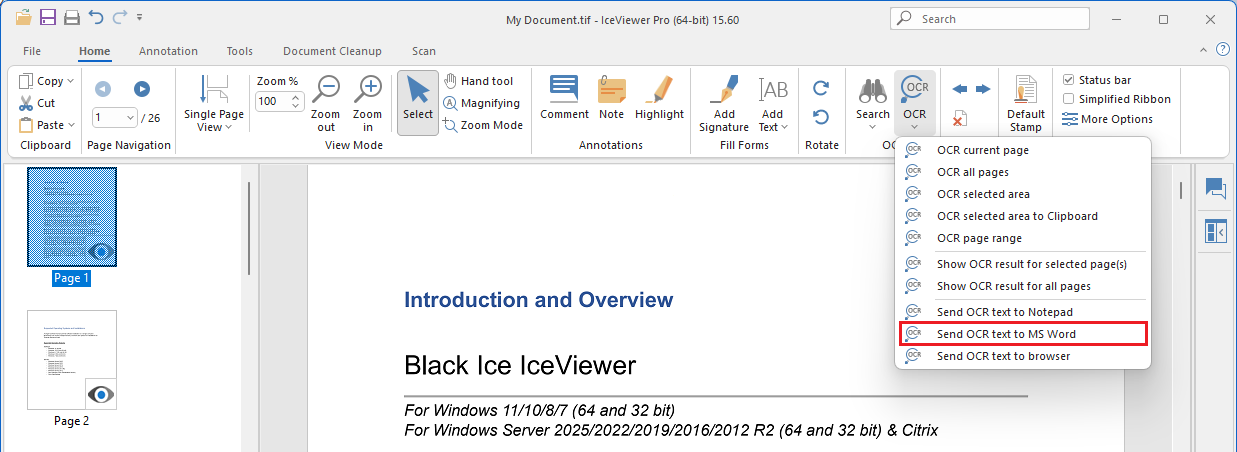Select the Highlight annotation tool
Screen dimensions: 1237x452
(659, 98)
